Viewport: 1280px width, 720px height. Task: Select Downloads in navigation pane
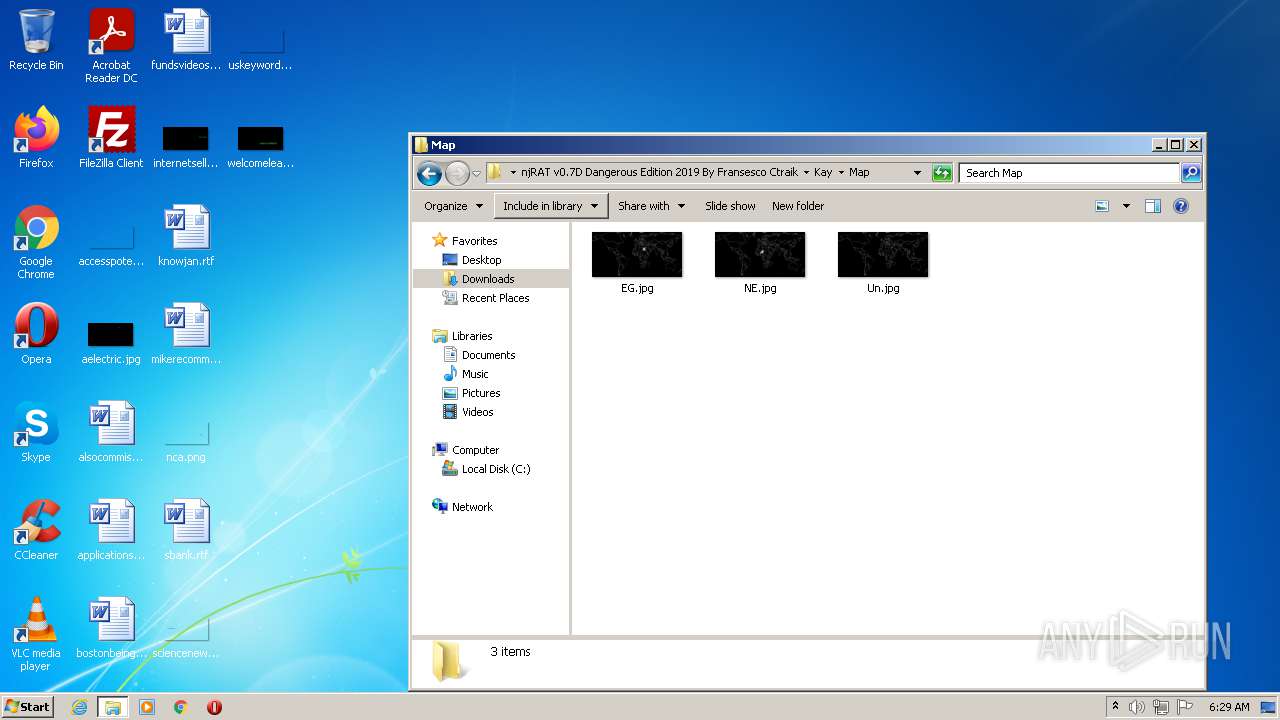click(x=488, y=279)
